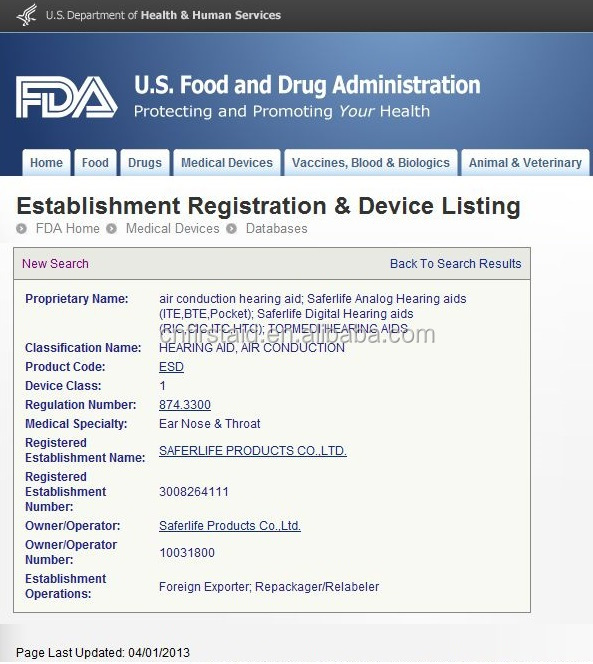
Task: Click FDA Home breadcrumb link
Action: (x=67, y=229)
